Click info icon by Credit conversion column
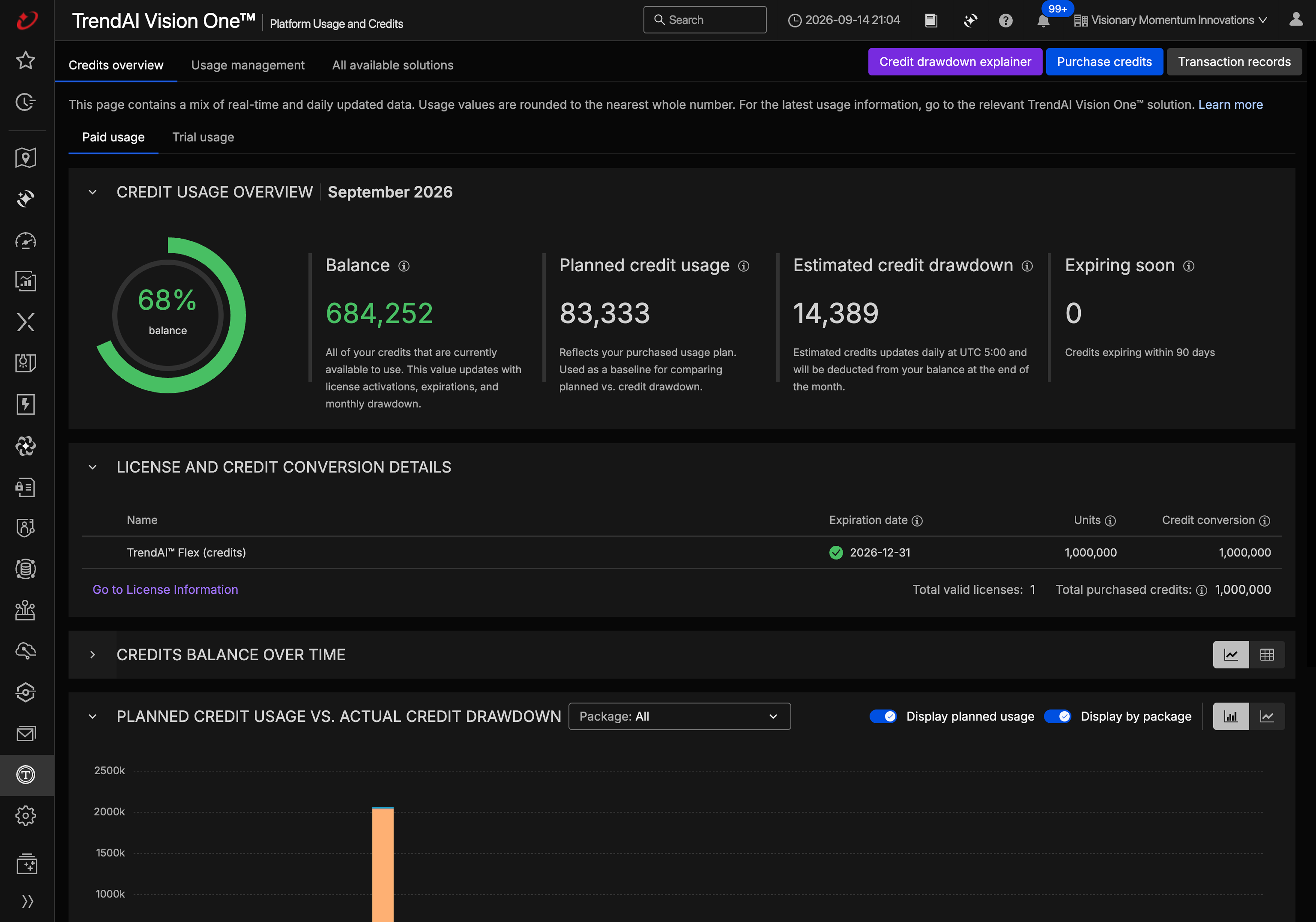1316x922 pixels. [1264, 521]
